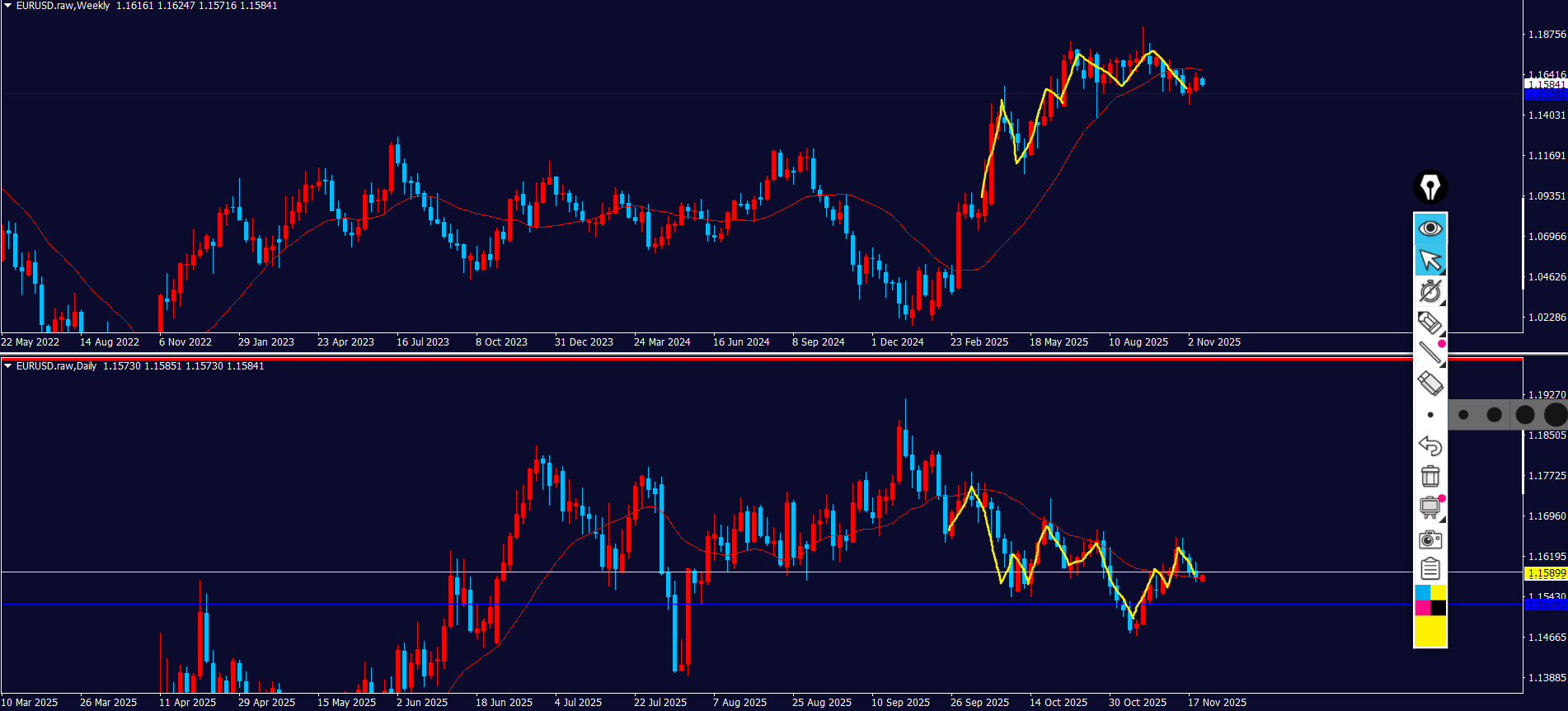Viewport: 1568px width, 711px height.
Task: Pick the magenta color swatch
Action: point(1422,608)
